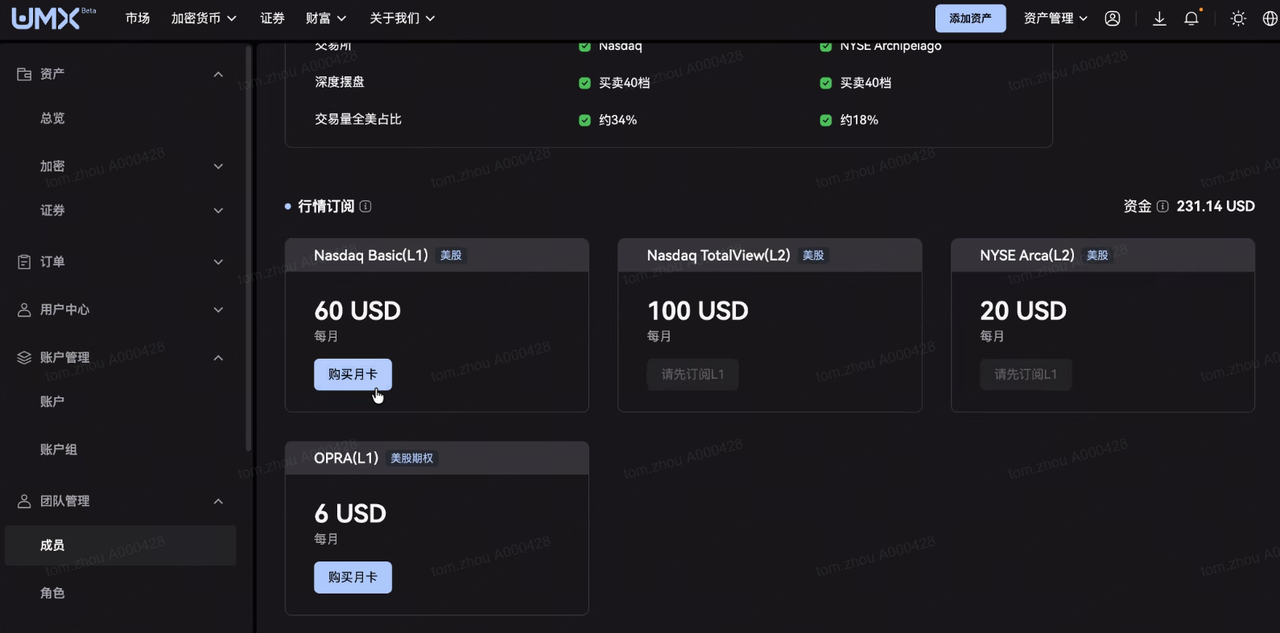
Task: Click 请先订阅L1 under NYSE Arca
Action: click(1026, 374)
